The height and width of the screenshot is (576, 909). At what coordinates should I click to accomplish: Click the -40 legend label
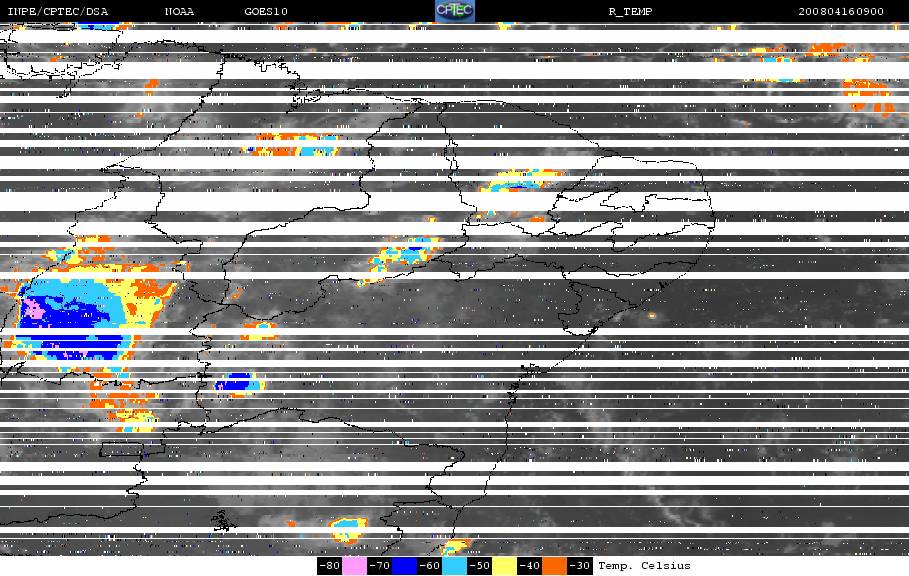[529, 566]
